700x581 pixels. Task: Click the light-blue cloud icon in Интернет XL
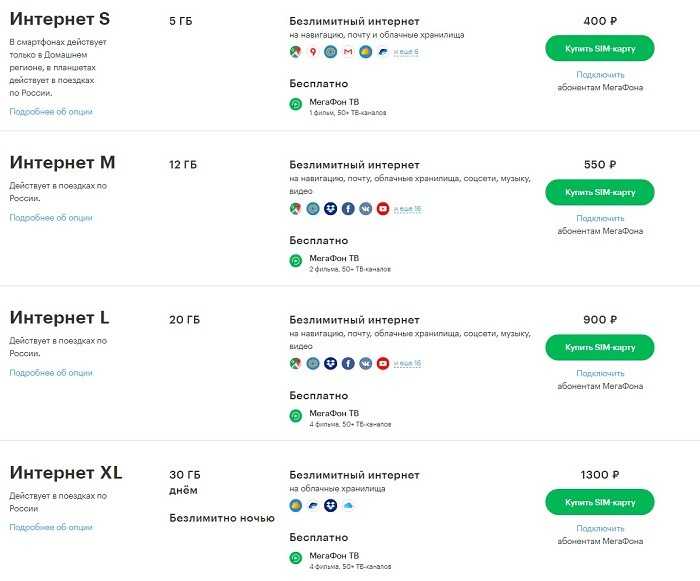[348, 506]
